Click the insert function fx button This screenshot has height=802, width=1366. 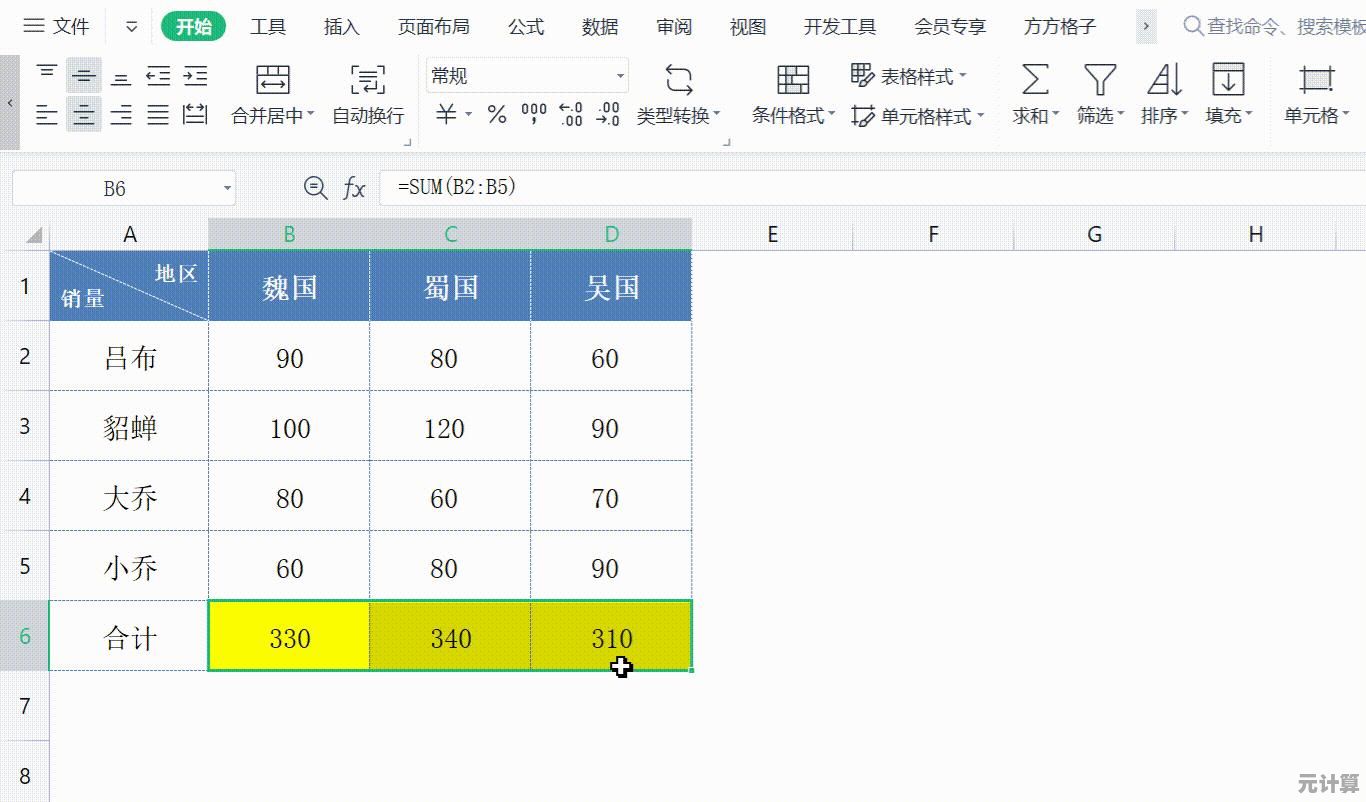[355, 188]
